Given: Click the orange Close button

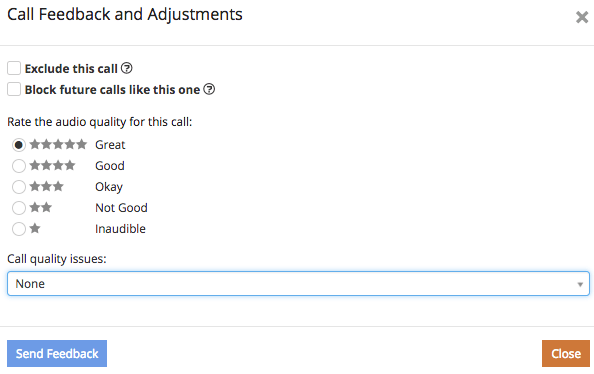Looking at the screenshot, I should pos(566,354).
